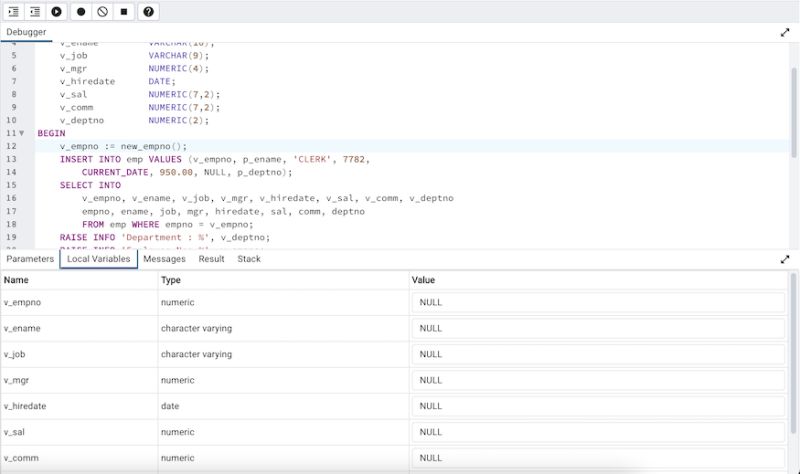800x474 pixels.
Task: Click the Step over toolbar icon
Action: [35, 11]
